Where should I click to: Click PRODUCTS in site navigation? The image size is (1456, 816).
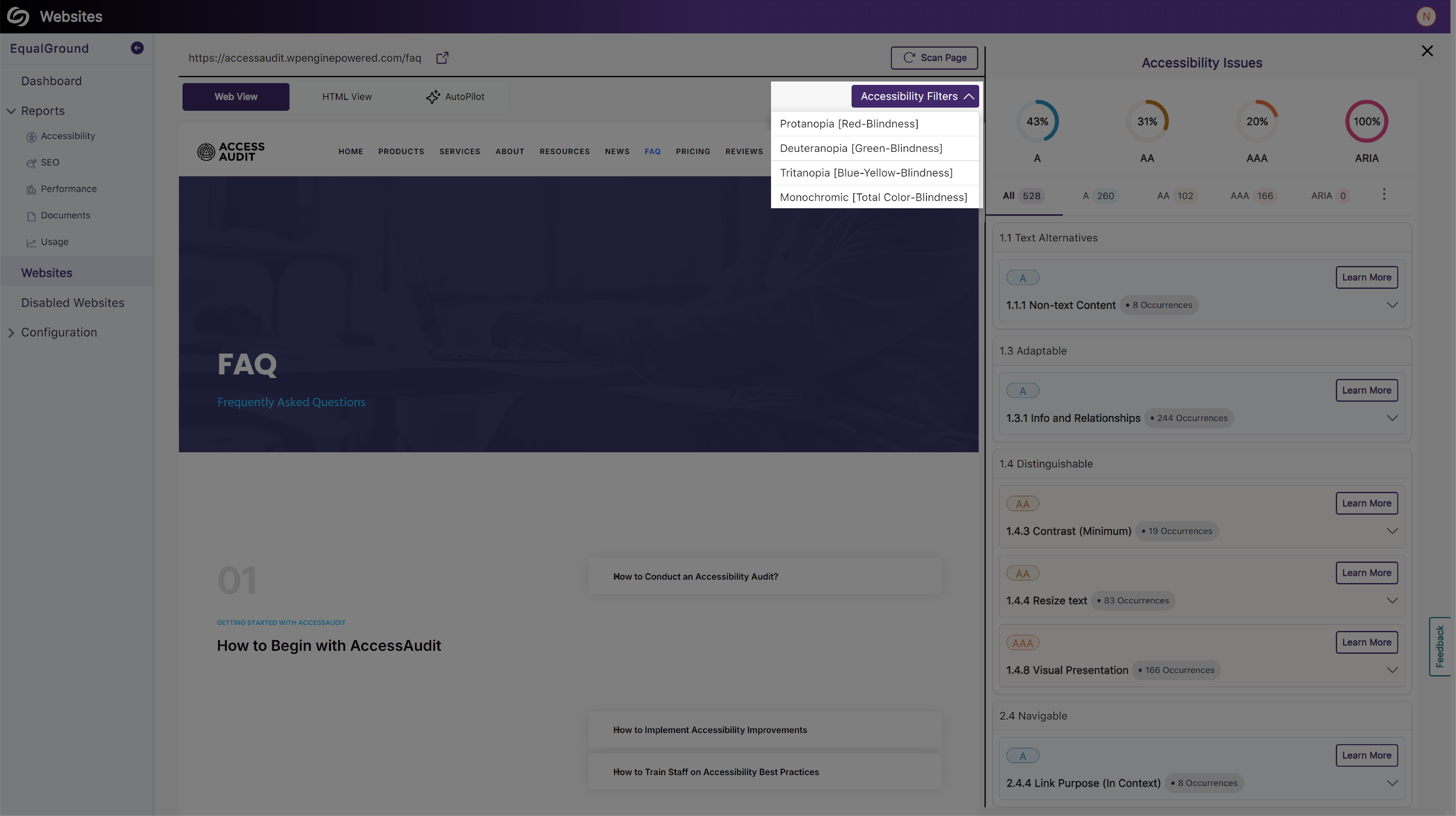coord(401,152)
